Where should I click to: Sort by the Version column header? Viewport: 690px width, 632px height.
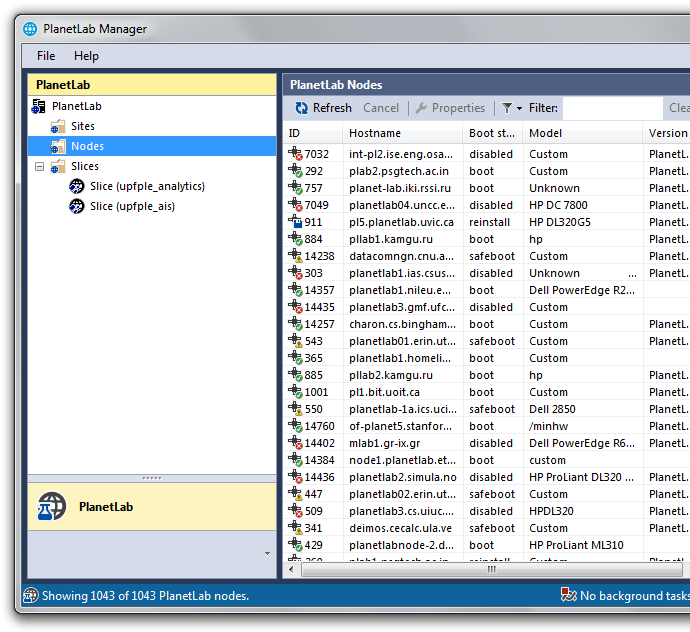[667, 133]
